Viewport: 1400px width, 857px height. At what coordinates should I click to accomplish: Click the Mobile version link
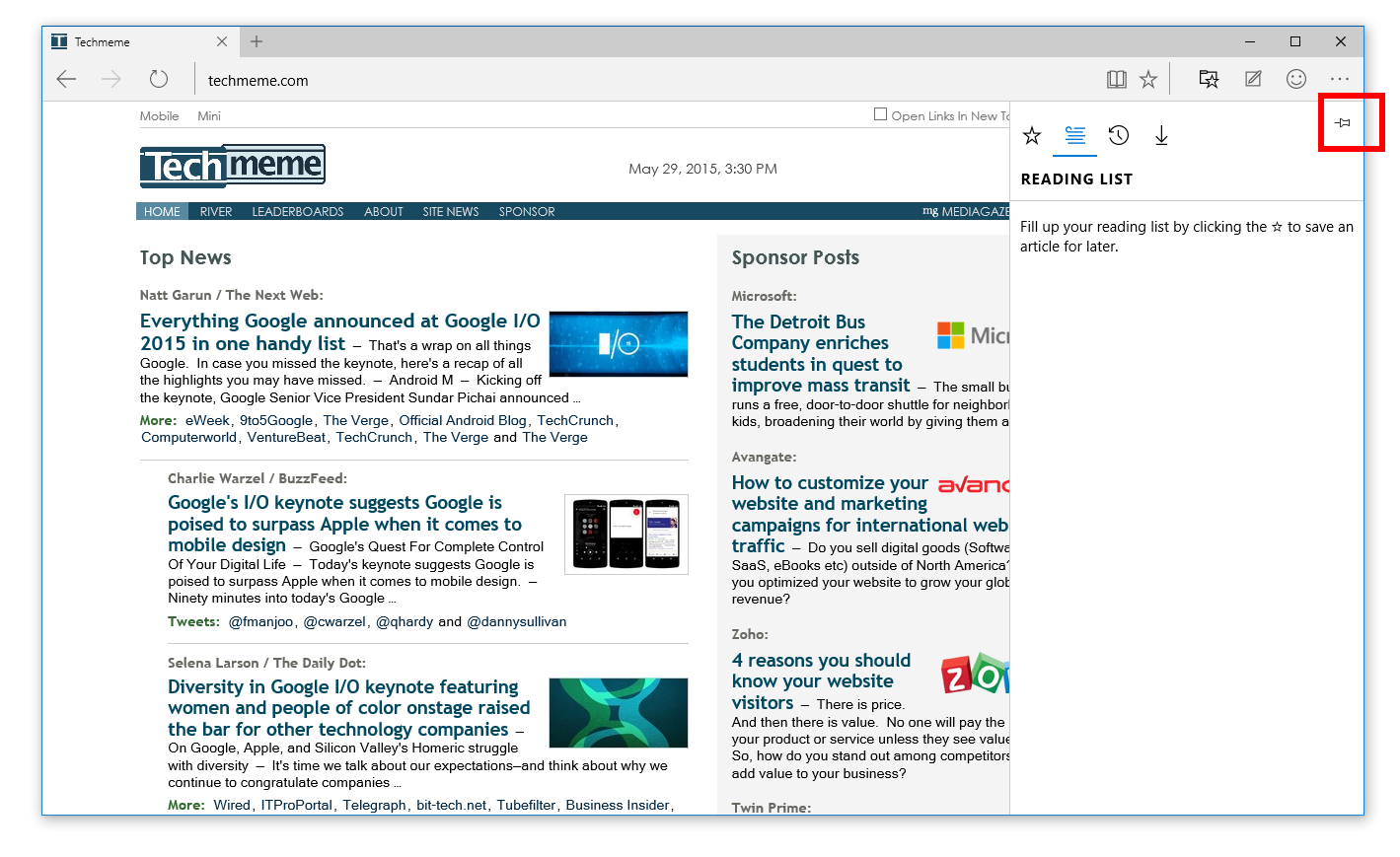[x=159, y=116]
